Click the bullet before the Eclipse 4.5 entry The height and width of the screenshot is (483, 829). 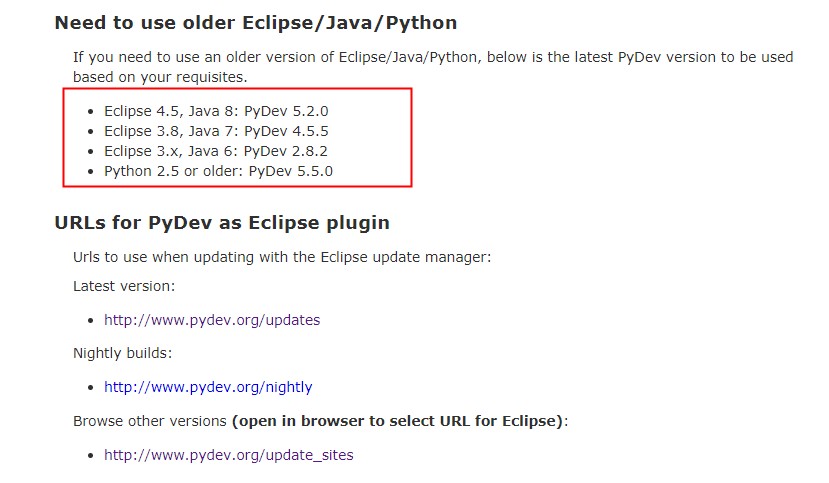(92, 112)
